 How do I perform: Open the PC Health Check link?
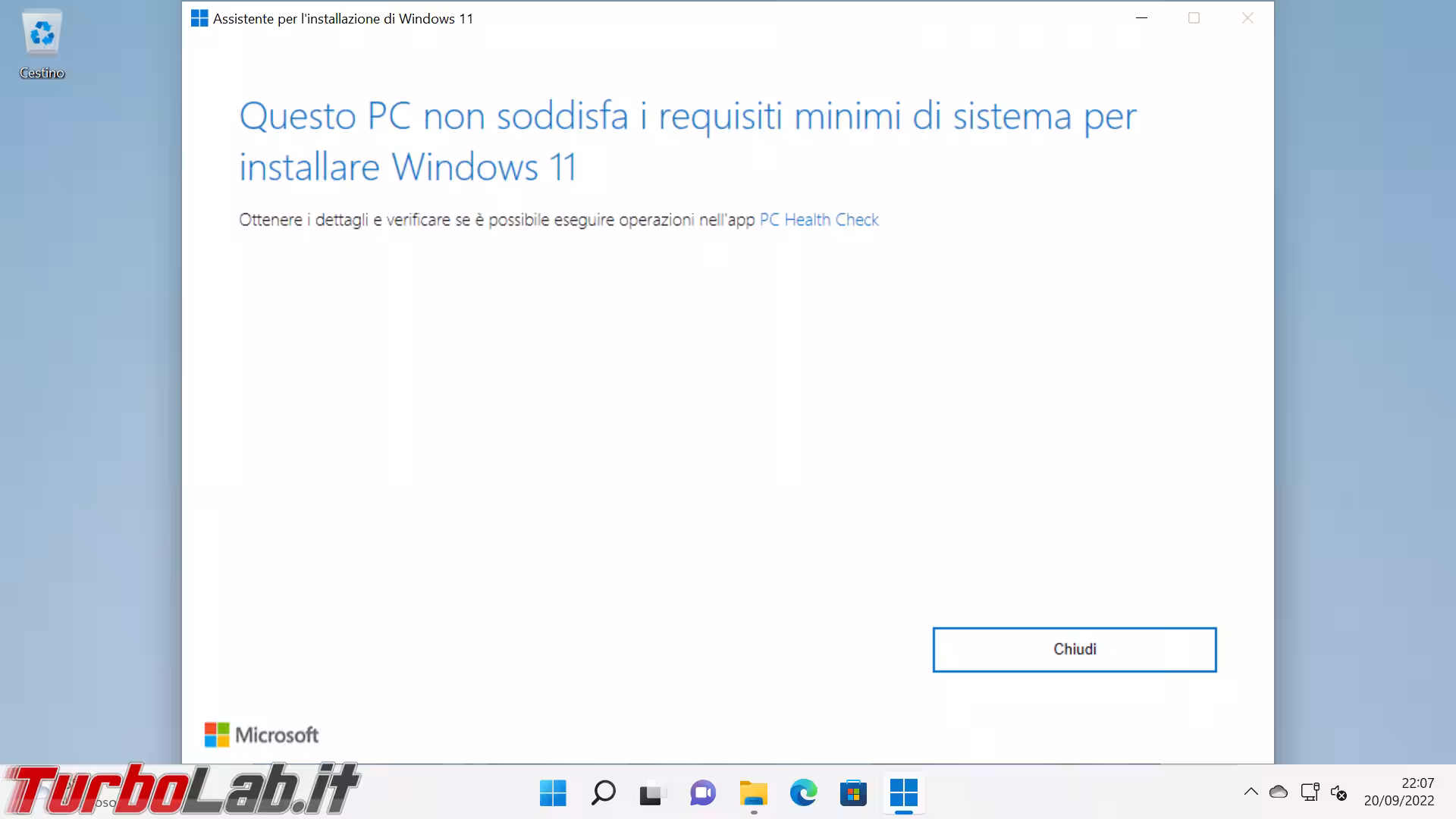(819, 220)
